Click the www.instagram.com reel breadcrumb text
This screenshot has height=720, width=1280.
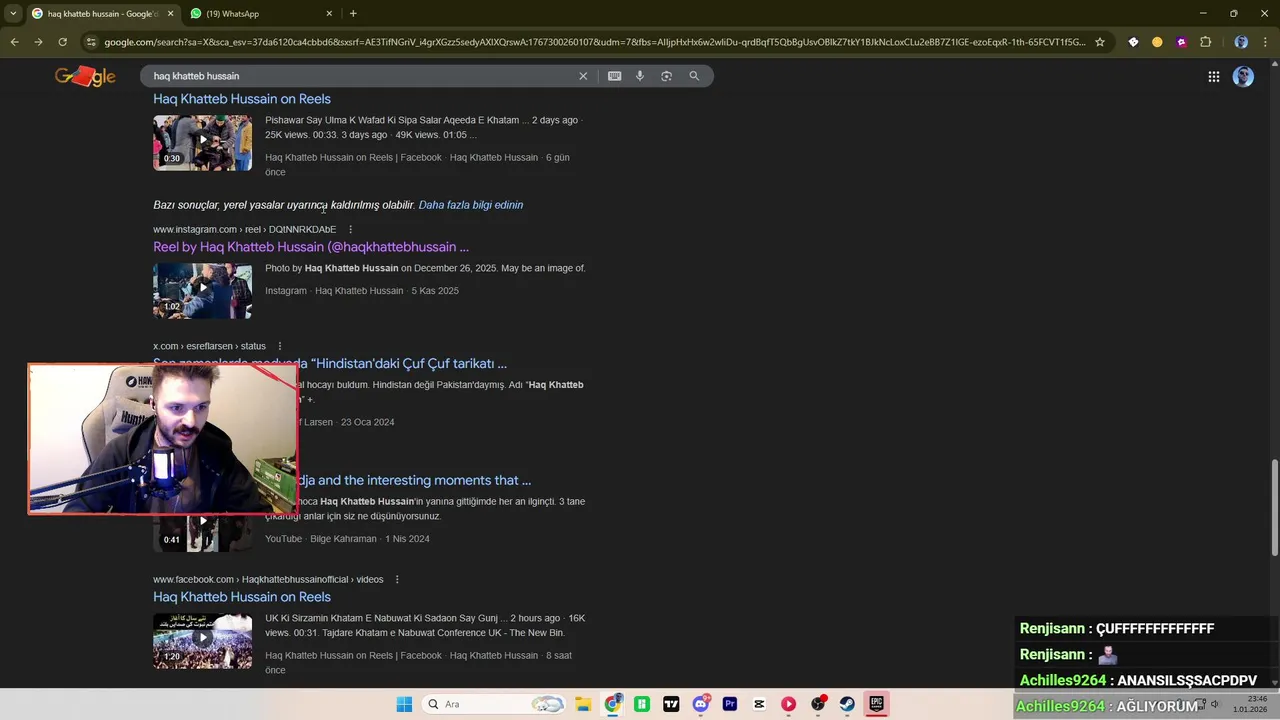[x=245, y=230]
